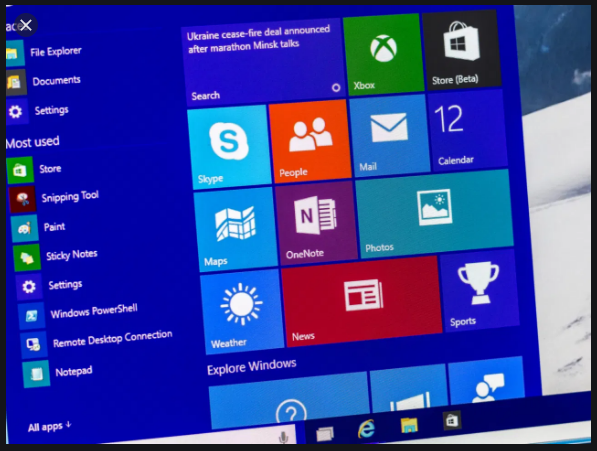Select the Snipping Tool label
The width and height of the screenshot is (597, 451).
[70, 196]
